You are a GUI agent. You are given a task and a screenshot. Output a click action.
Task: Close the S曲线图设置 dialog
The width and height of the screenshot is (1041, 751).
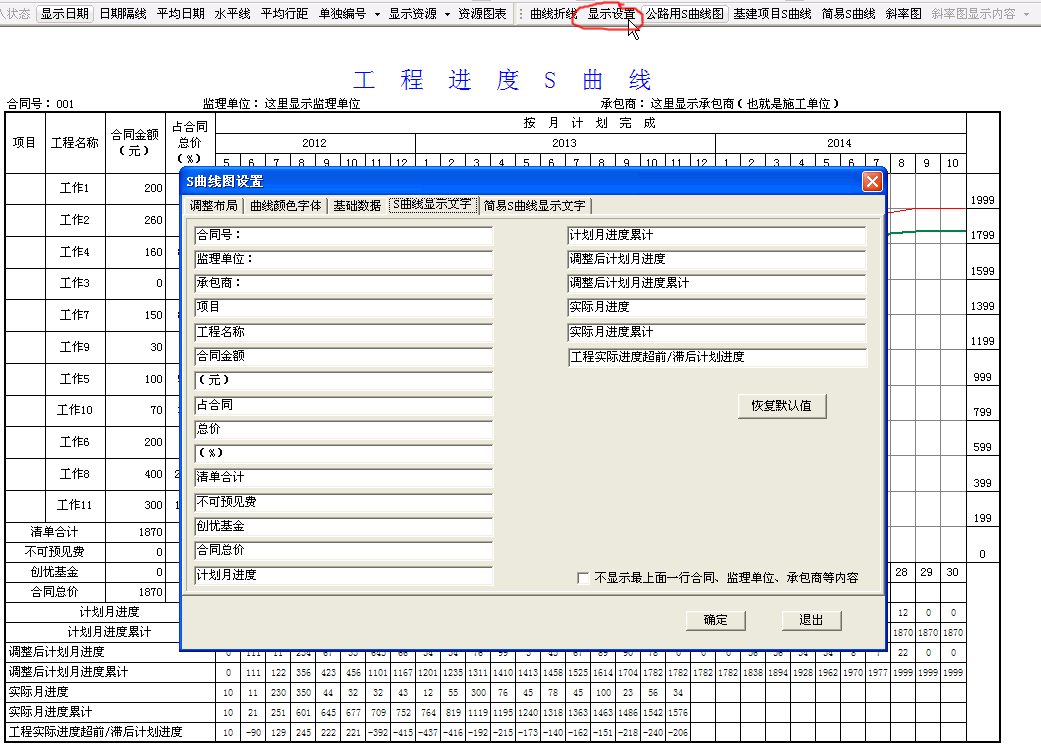(x=872, y=181)
